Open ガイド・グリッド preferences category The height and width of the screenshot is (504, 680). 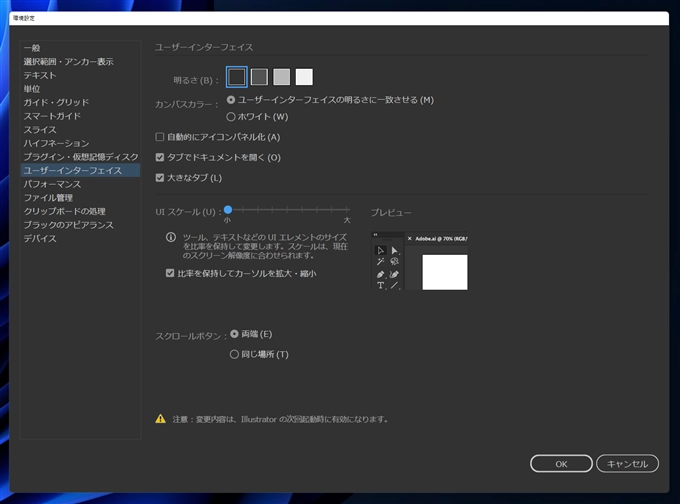[x=80, y=102]
